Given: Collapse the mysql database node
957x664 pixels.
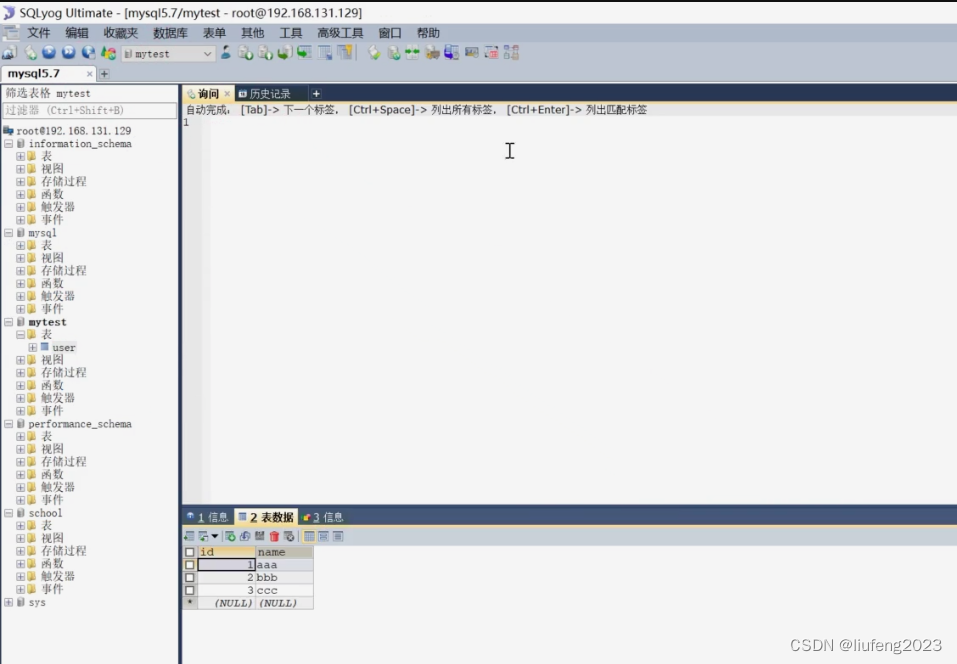Looking at the screenshot, I should coord(9,233).
